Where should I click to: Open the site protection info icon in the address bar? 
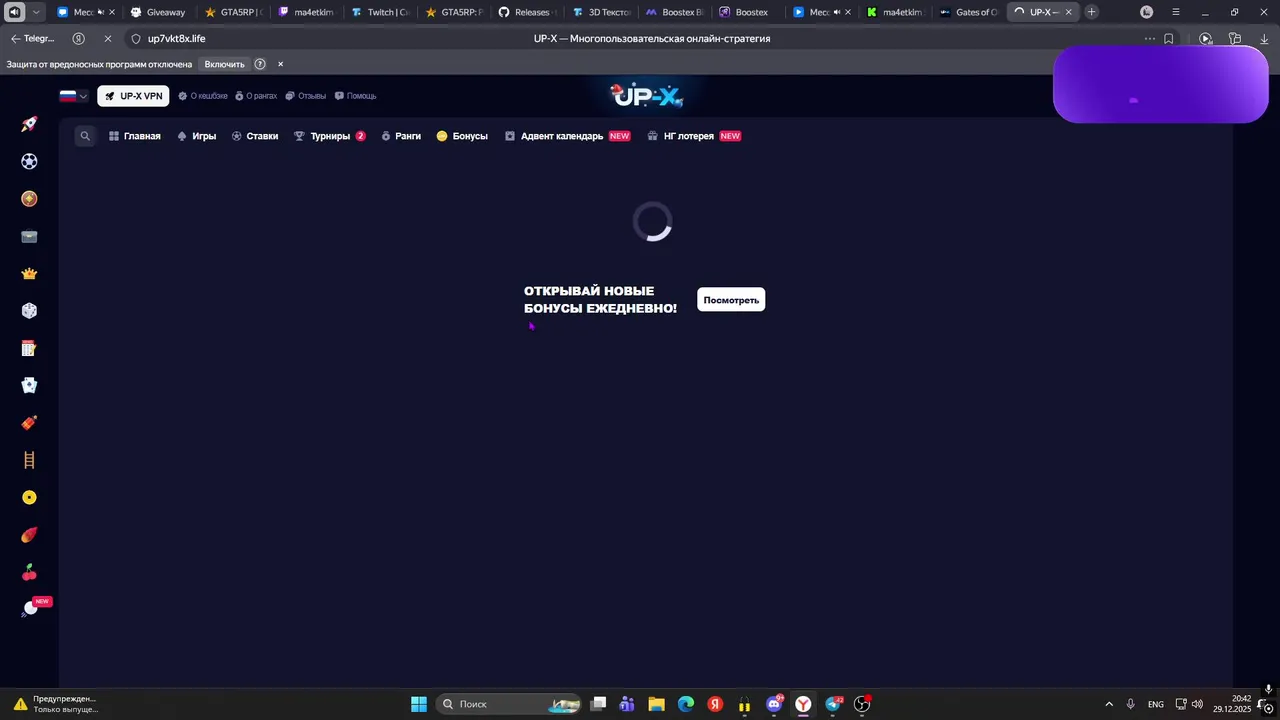coord(136,39)
